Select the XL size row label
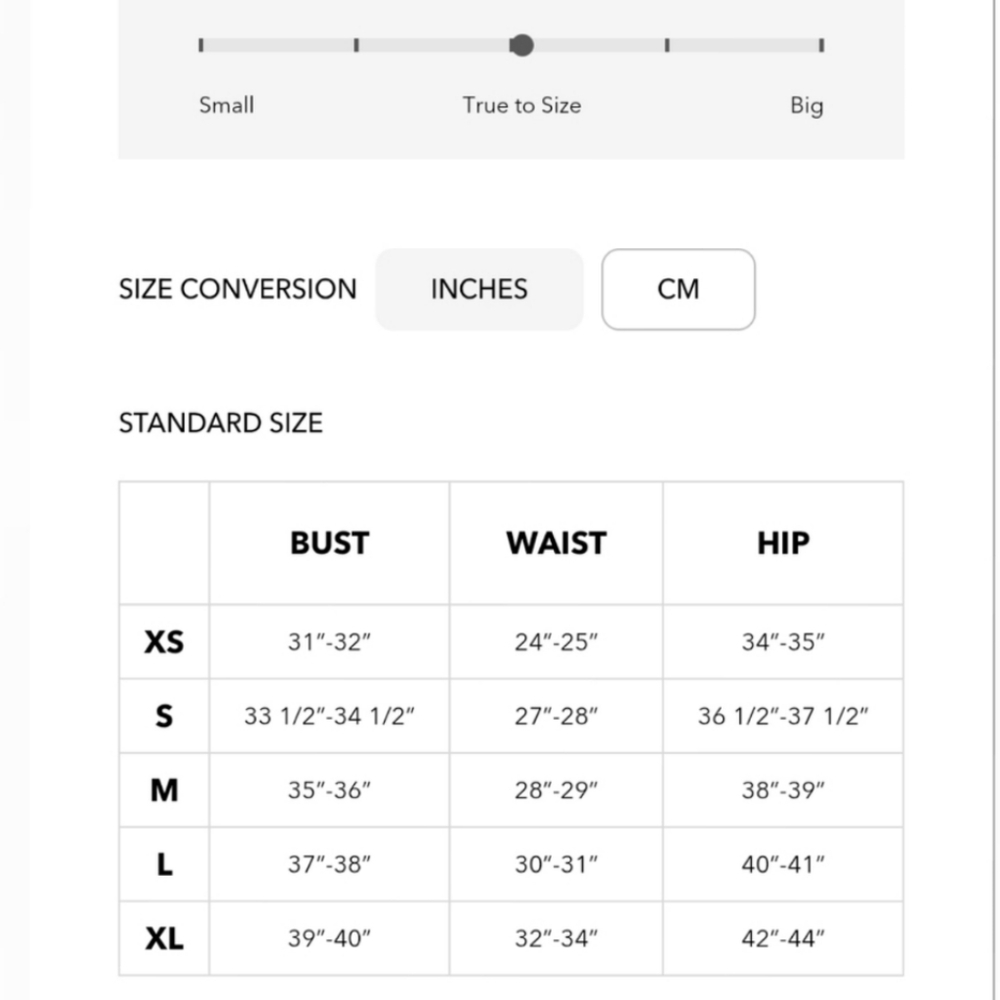The height and width of the screenshot is (1000, 1000). pos(164,938)
